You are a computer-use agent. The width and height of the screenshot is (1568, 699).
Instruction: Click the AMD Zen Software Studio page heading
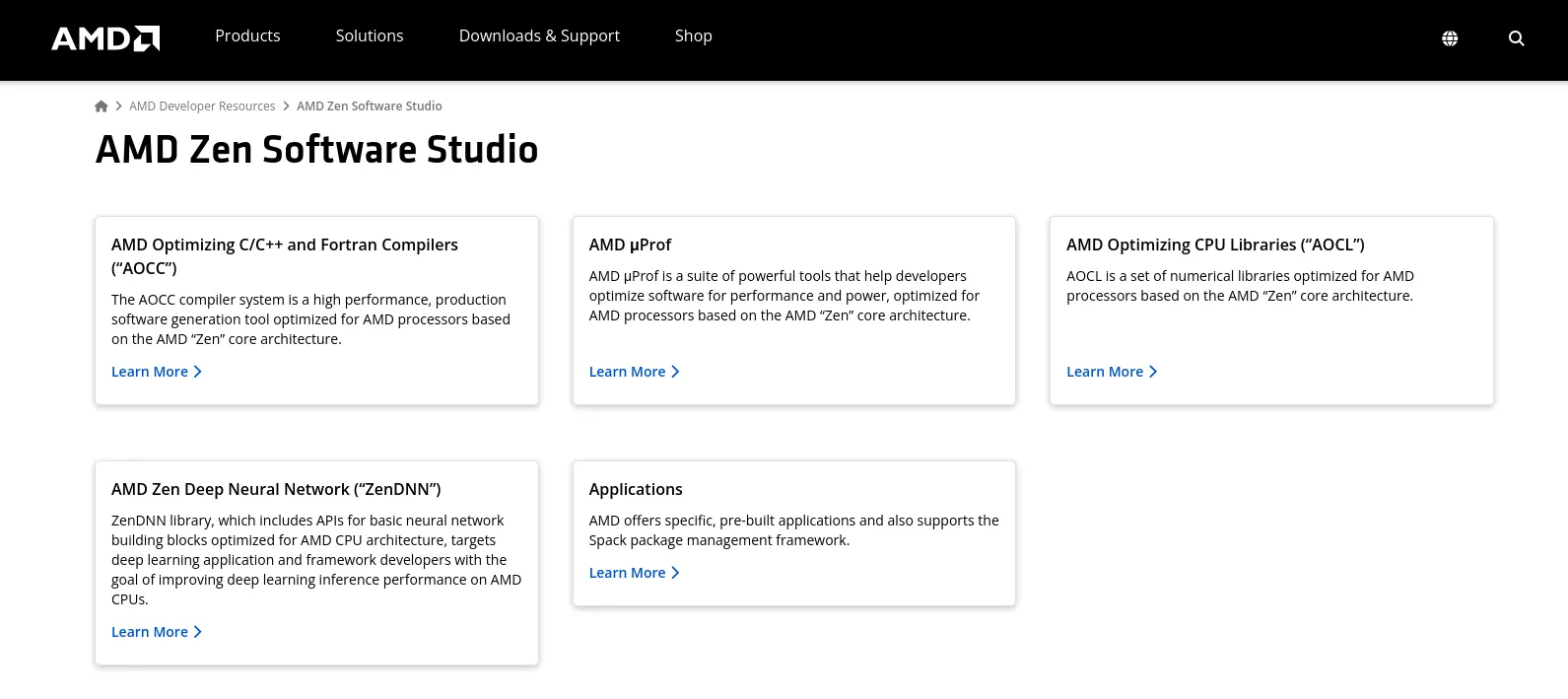(317, 150)
